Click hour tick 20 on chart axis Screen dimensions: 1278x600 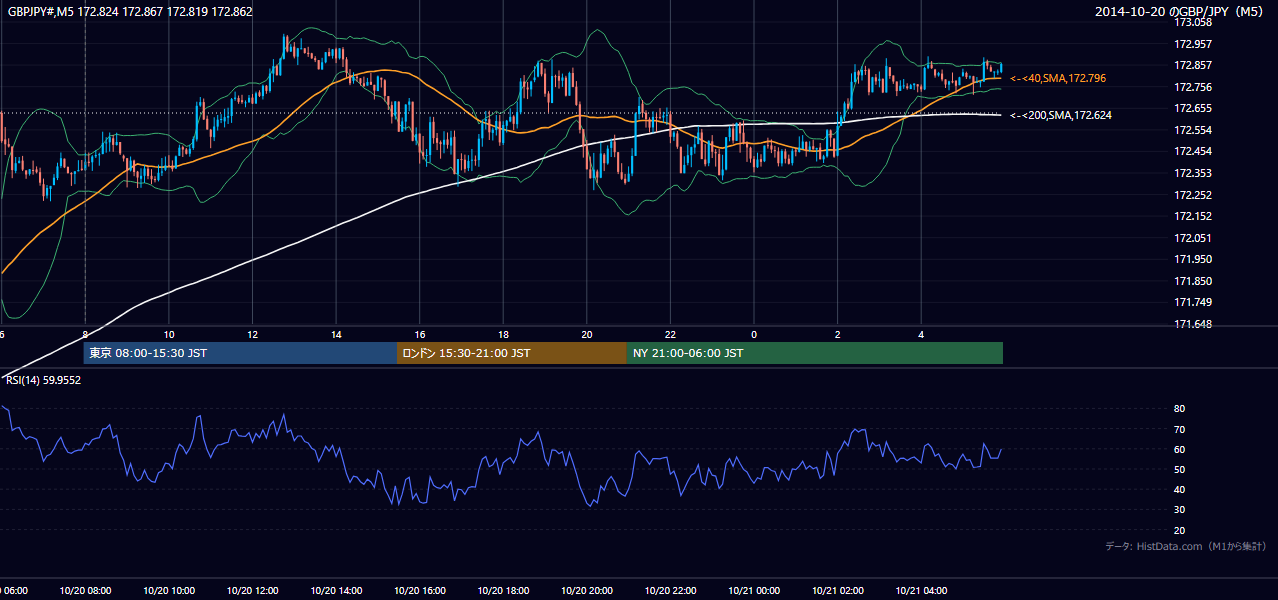[x=587, y=334]
